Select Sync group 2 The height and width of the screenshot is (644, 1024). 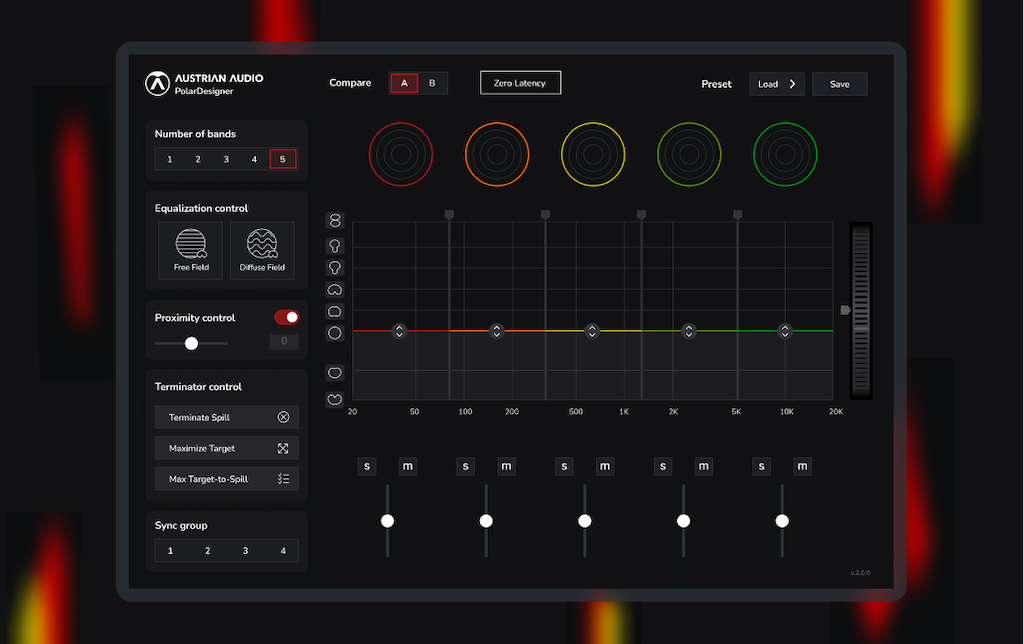coord(207,551)
